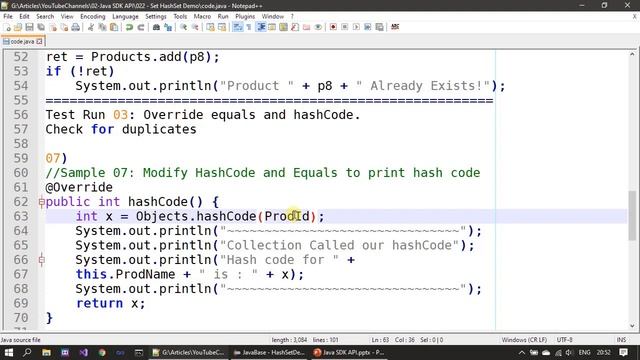The image size is (640, 360).
Task: Close the code.java tab with its X
Action: 39,41
